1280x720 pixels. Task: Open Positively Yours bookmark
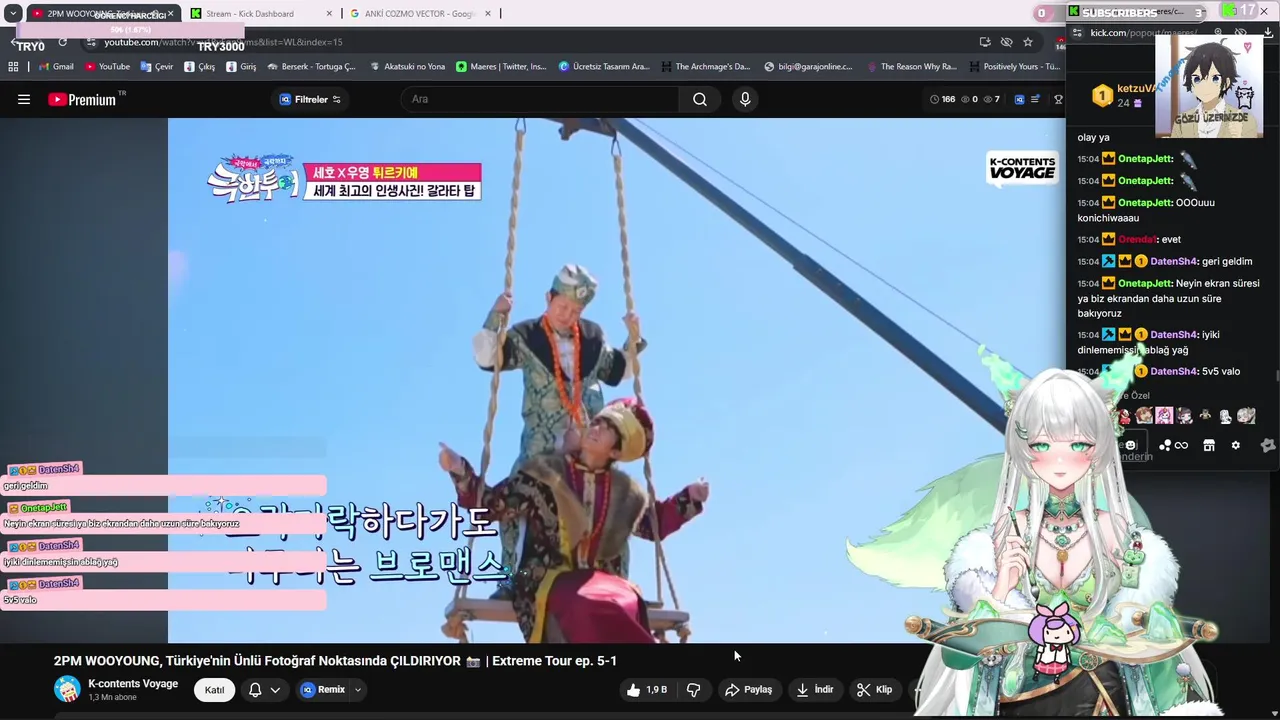point(1014,67)
